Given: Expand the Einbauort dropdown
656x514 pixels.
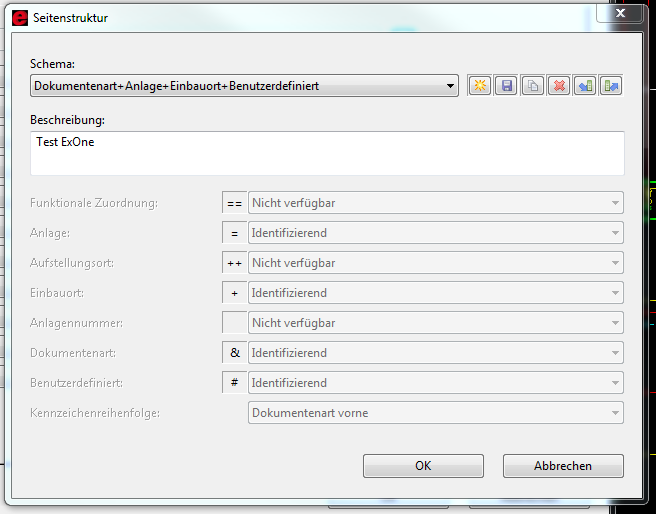Looking at the screenshot, I should [436, 293].
